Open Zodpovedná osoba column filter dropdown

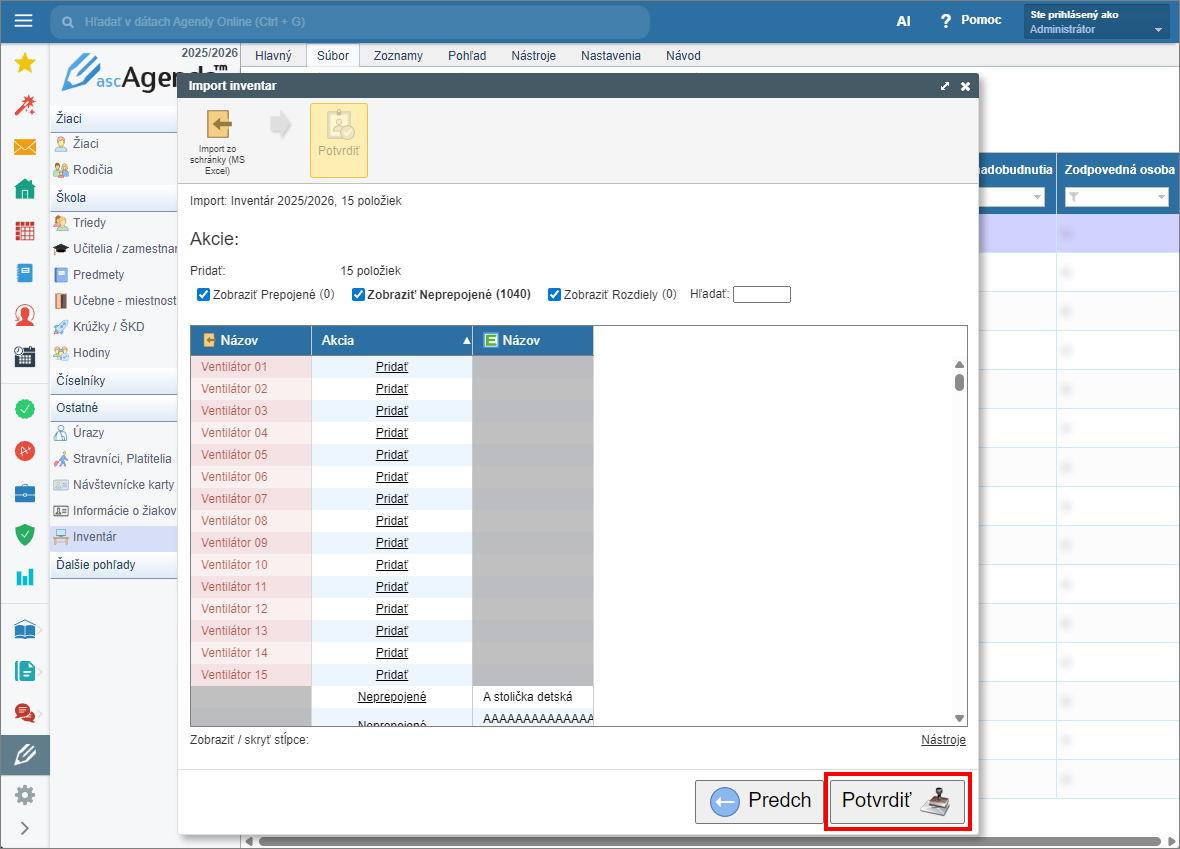coord(1160,198)
